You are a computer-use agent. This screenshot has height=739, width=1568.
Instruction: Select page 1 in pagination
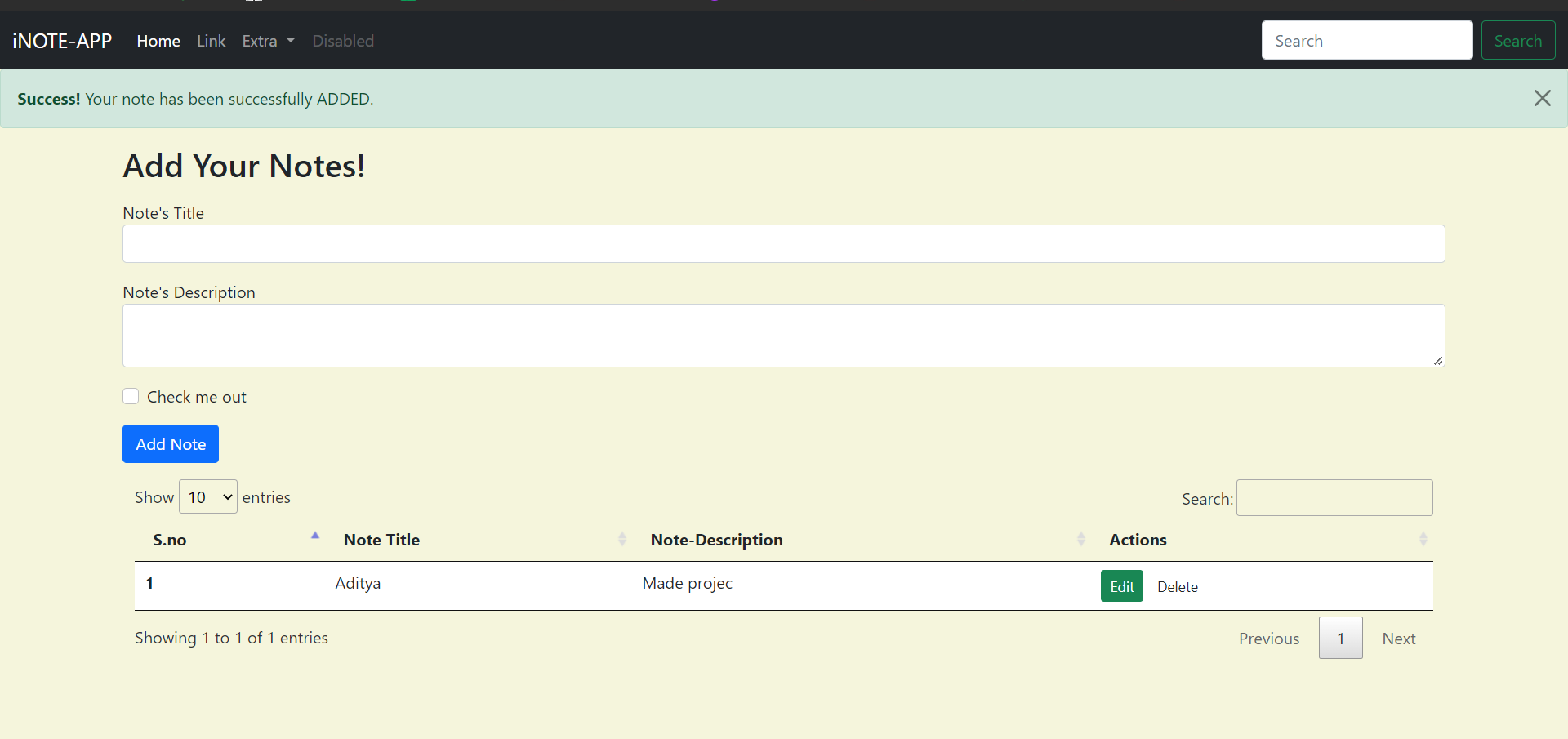click(x=1341, y=638)
